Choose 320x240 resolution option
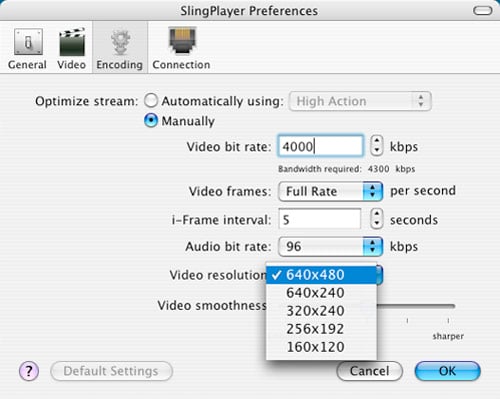 (322, 311)
